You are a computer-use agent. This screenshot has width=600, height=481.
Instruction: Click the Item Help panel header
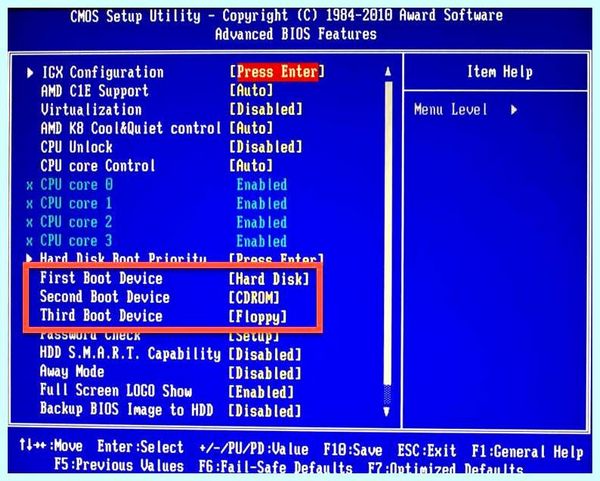tap(500, 72)
